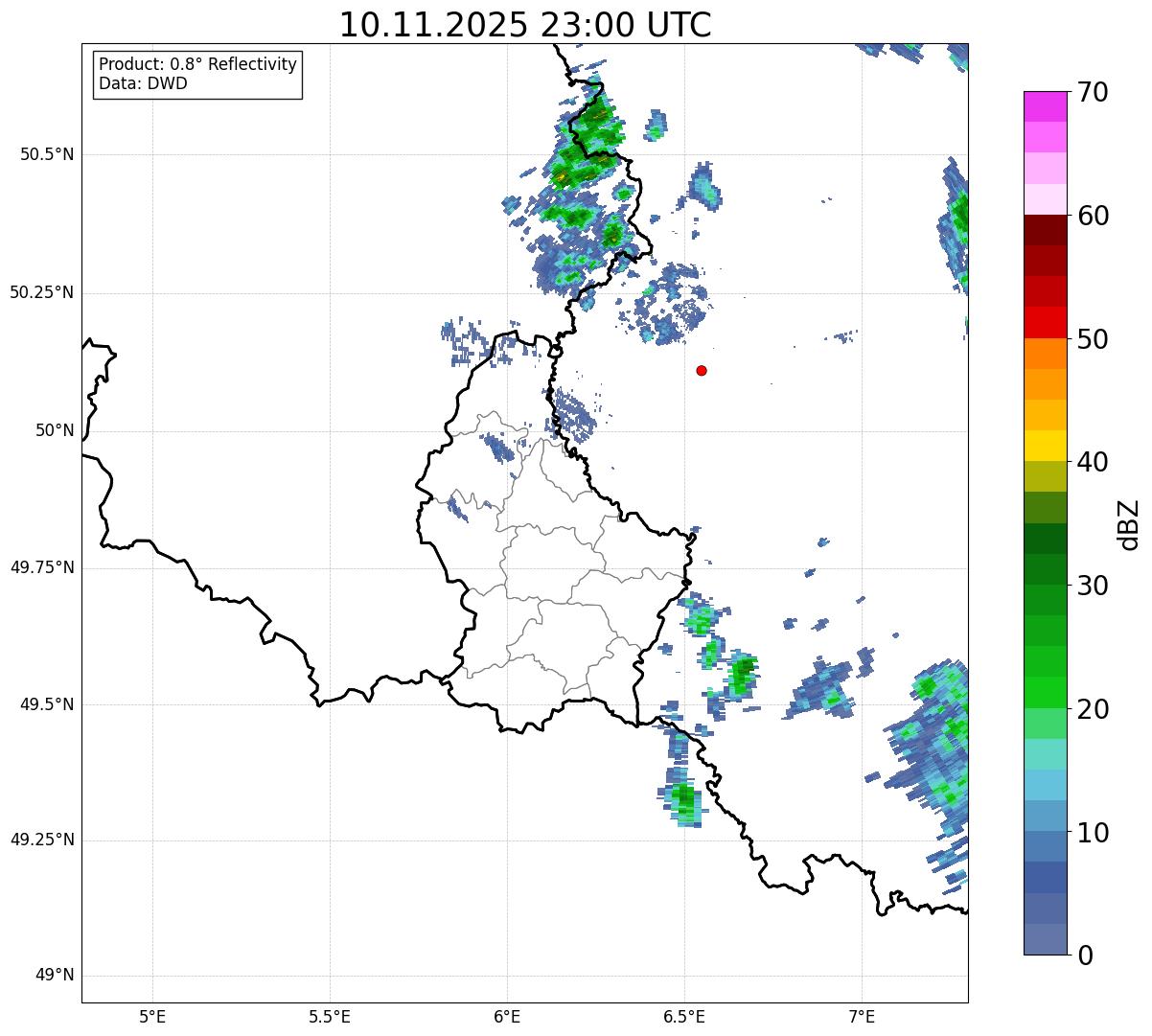Click the longitude label 7°E

tap(862, 1017)
